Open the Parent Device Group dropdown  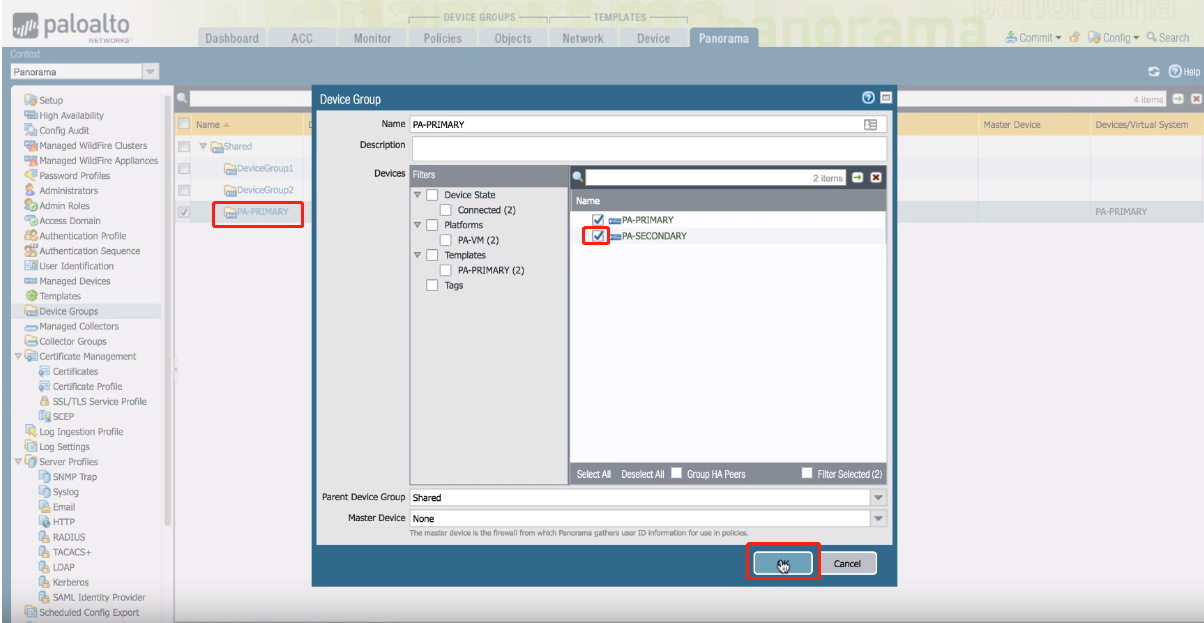pyautogui.click(x=878, y=497)
